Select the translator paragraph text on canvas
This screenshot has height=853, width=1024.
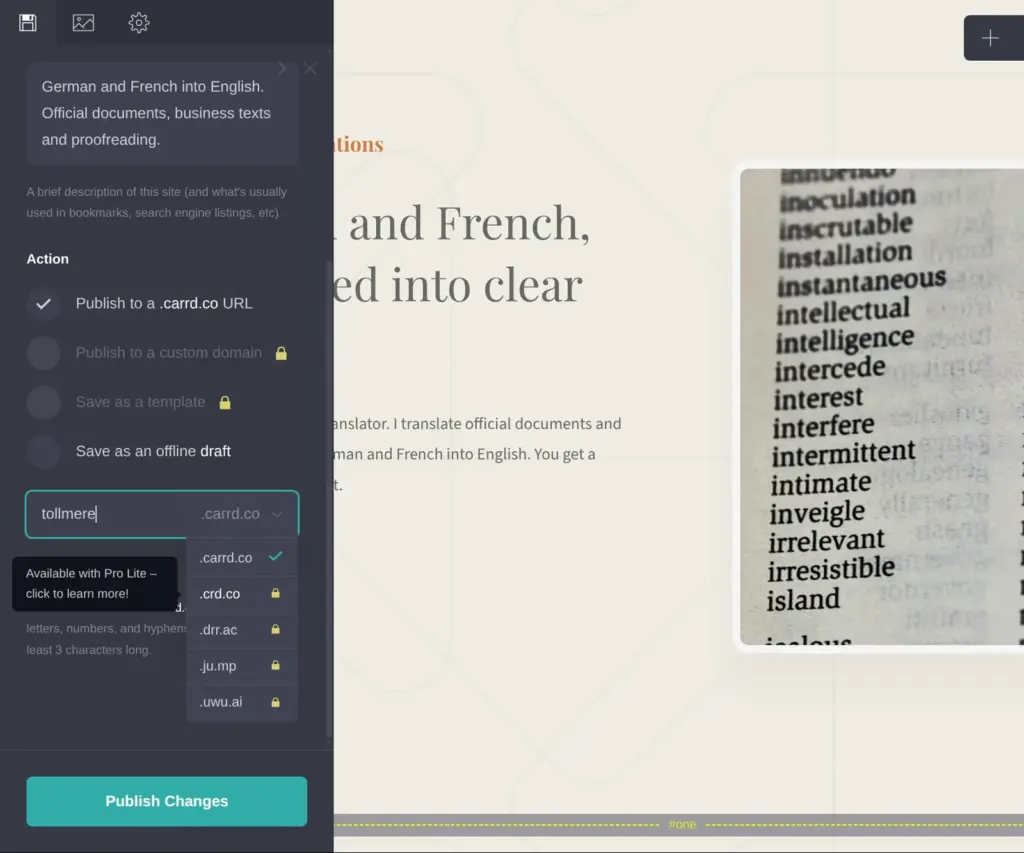click(x=477, y=454)
